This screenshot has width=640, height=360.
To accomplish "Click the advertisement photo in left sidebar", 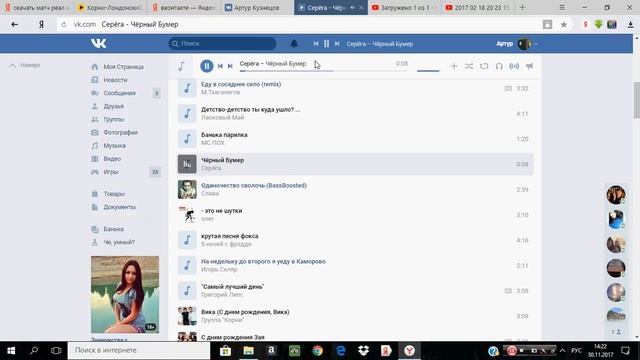I will [125, 294].
